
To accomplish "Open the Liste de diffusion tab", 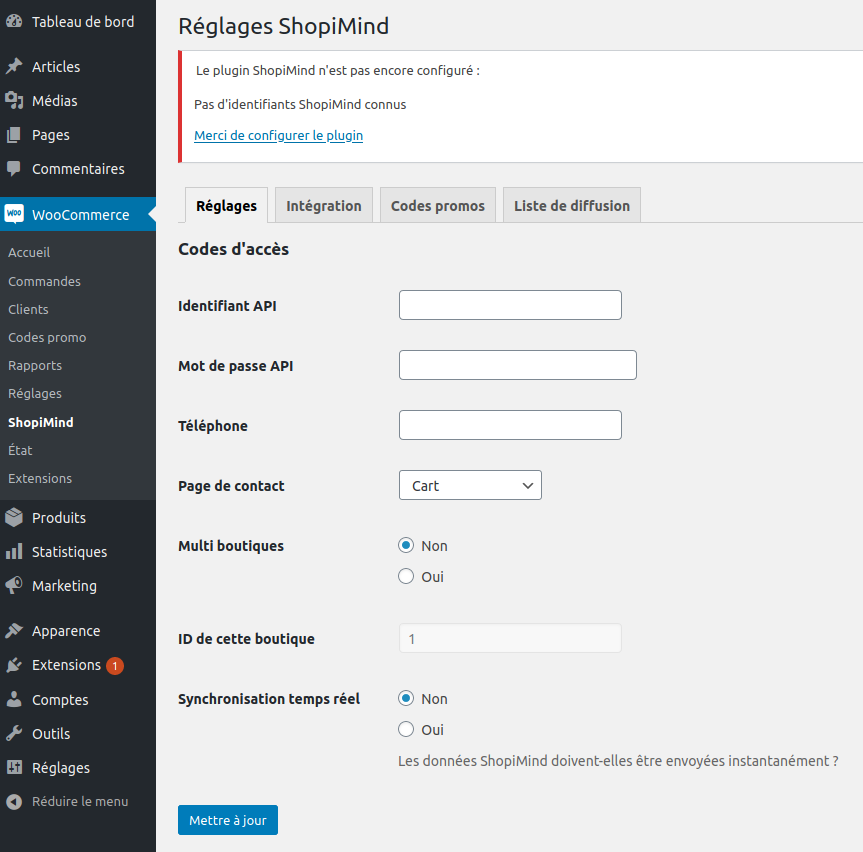I will (x=572, y=205).
